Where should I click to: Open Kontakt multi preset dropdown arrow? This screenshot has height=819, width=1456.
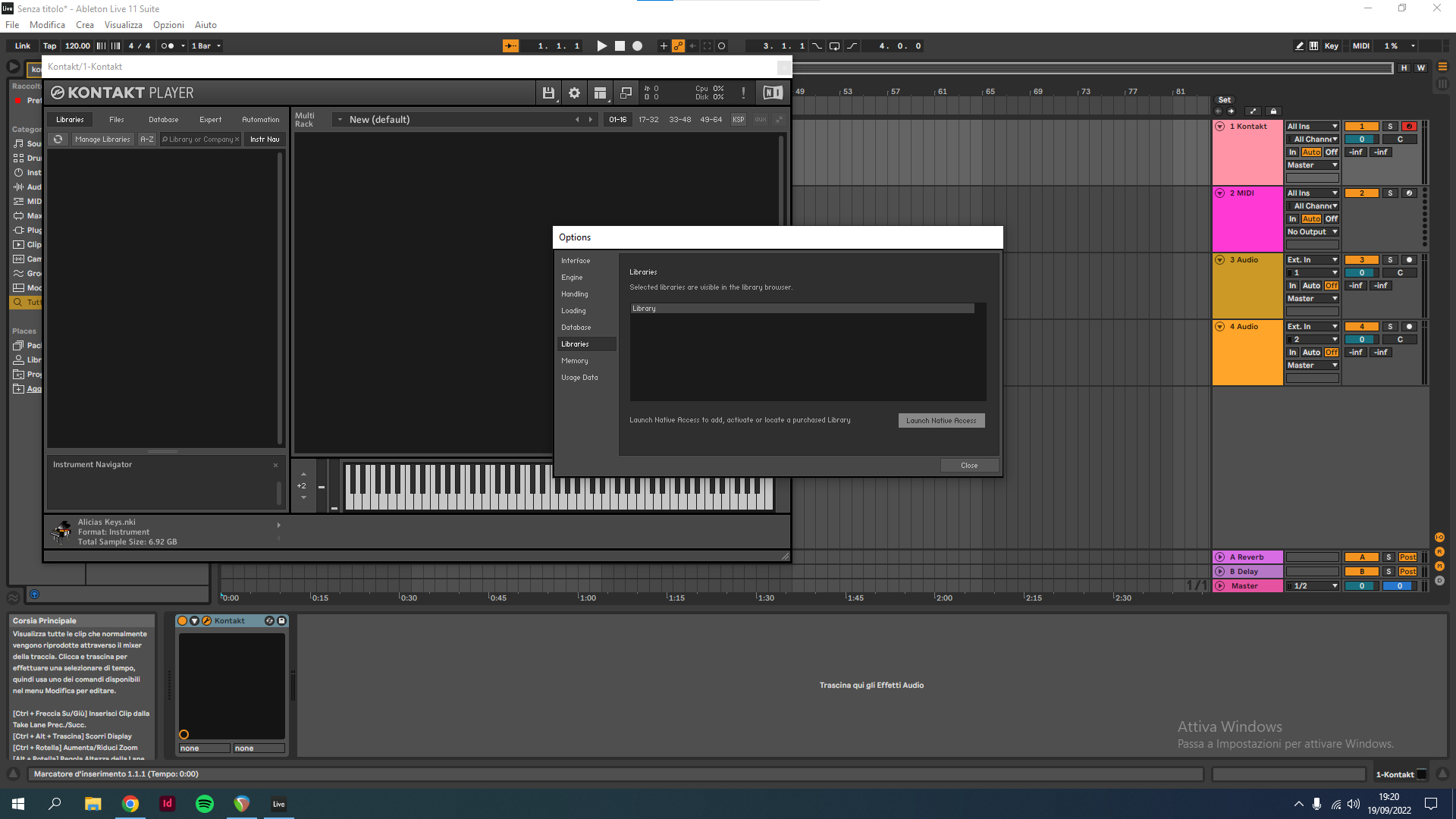pyautogui.click(x=340, y=120)
